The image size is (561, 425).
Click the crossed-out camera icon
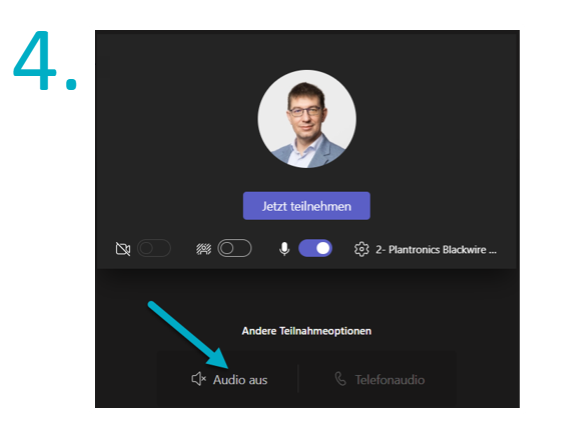coord(123,249)
